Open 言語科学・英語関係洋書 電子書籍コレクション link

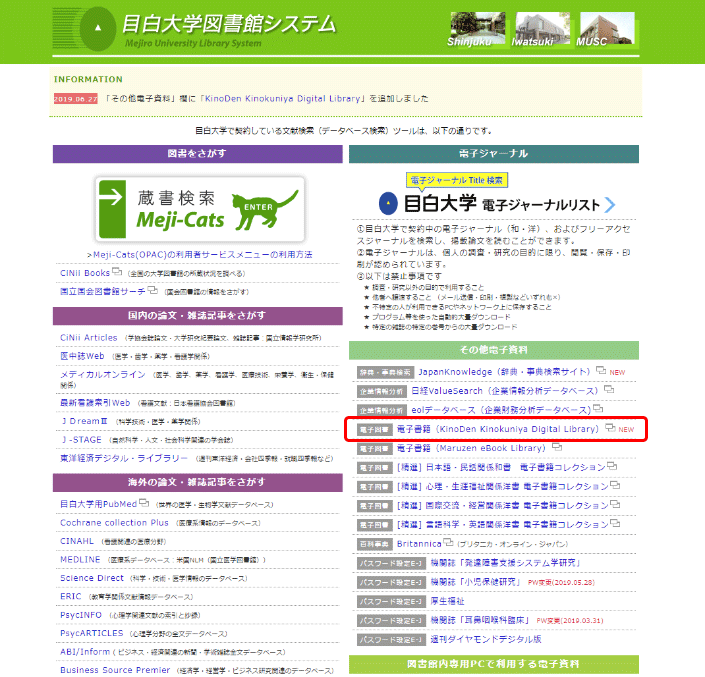pyautogui.click(x=502, y=524)
